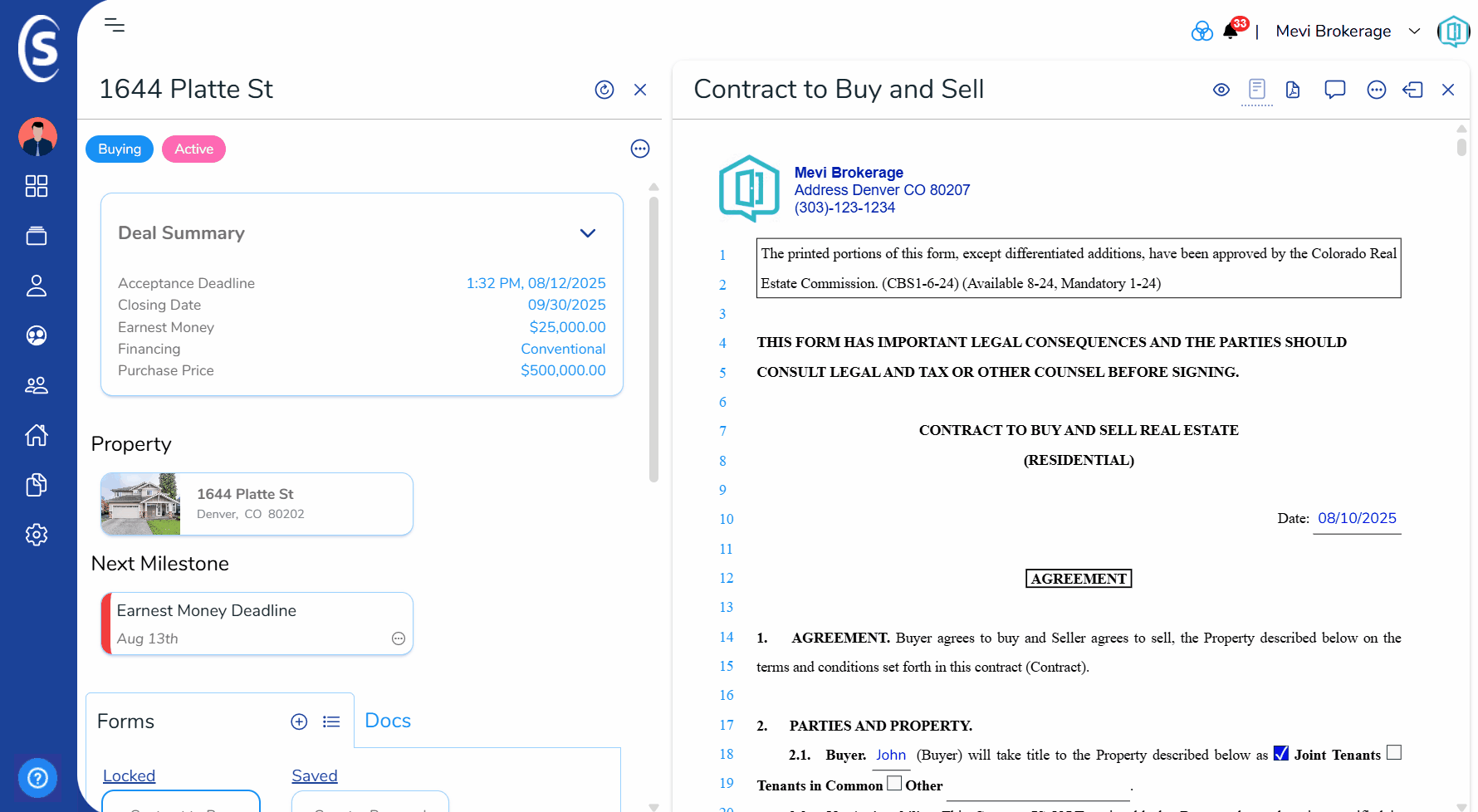Open the comments icon in the contract toolbar

pyautogui.click(x=1335, y=90)
